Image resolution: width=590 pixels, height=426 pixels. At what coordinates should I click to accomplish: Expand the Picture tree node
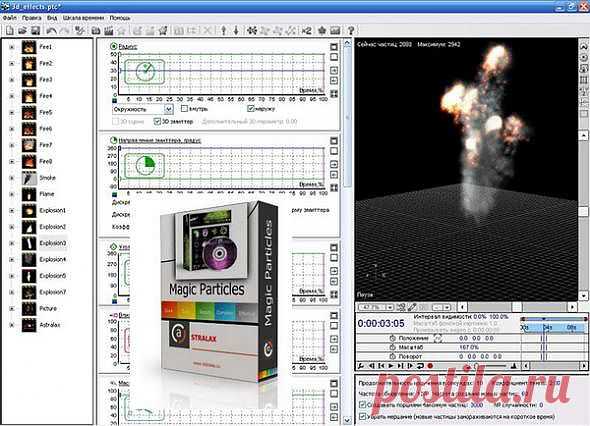click(x=12, y=309)
